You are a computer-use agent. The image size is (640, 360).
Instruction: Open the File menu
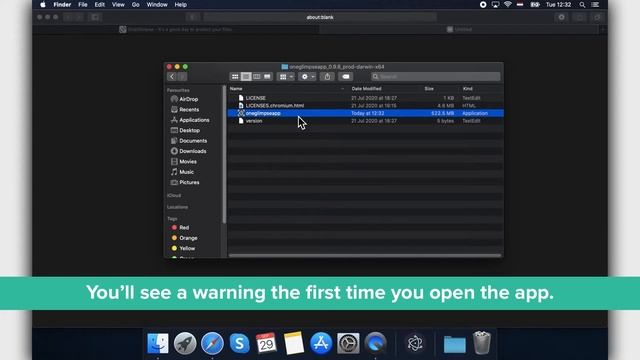(83, 5)
